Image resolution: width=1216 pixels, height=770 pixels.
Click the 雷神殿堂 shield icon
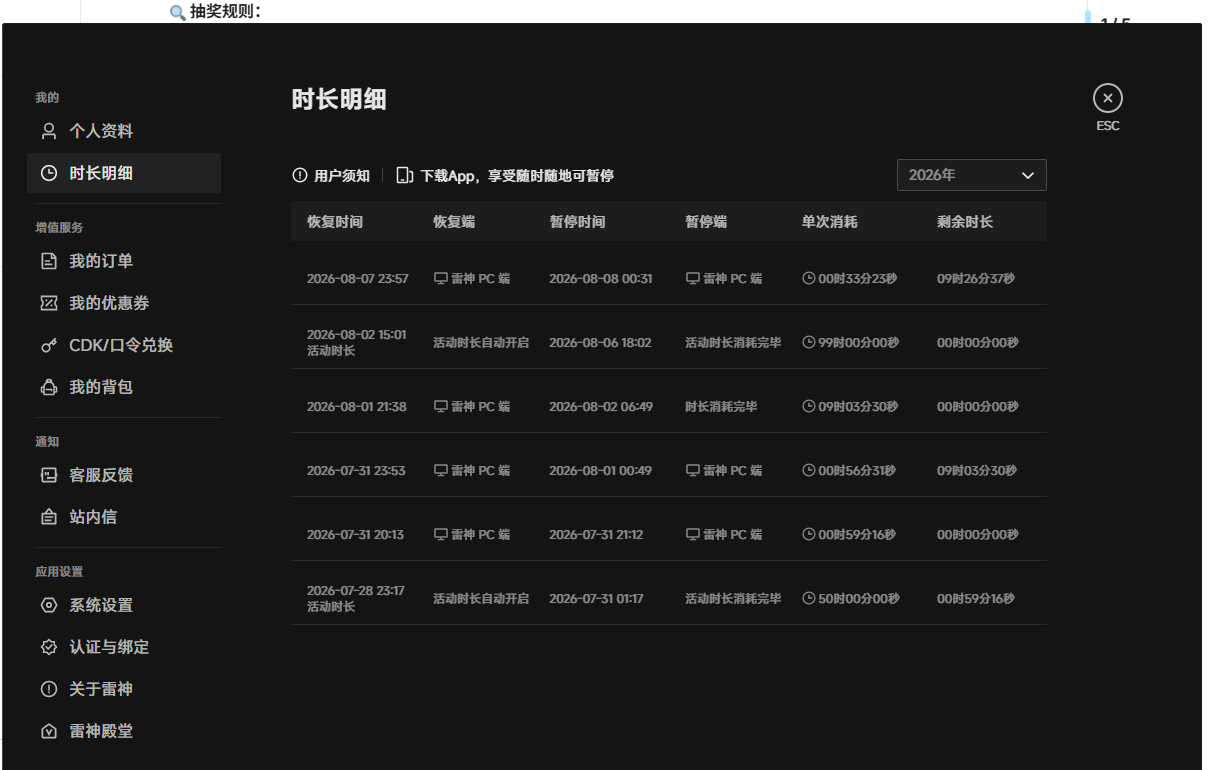(48, 731)
